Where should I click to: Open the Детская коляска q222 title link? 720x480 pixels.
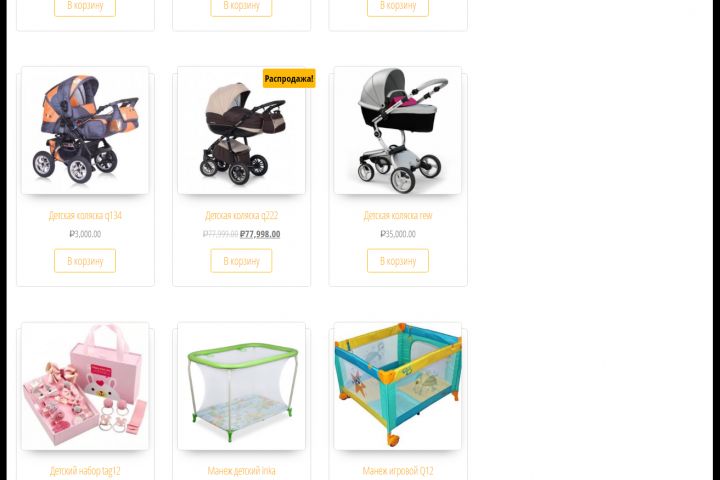click(x=242, y=215)
